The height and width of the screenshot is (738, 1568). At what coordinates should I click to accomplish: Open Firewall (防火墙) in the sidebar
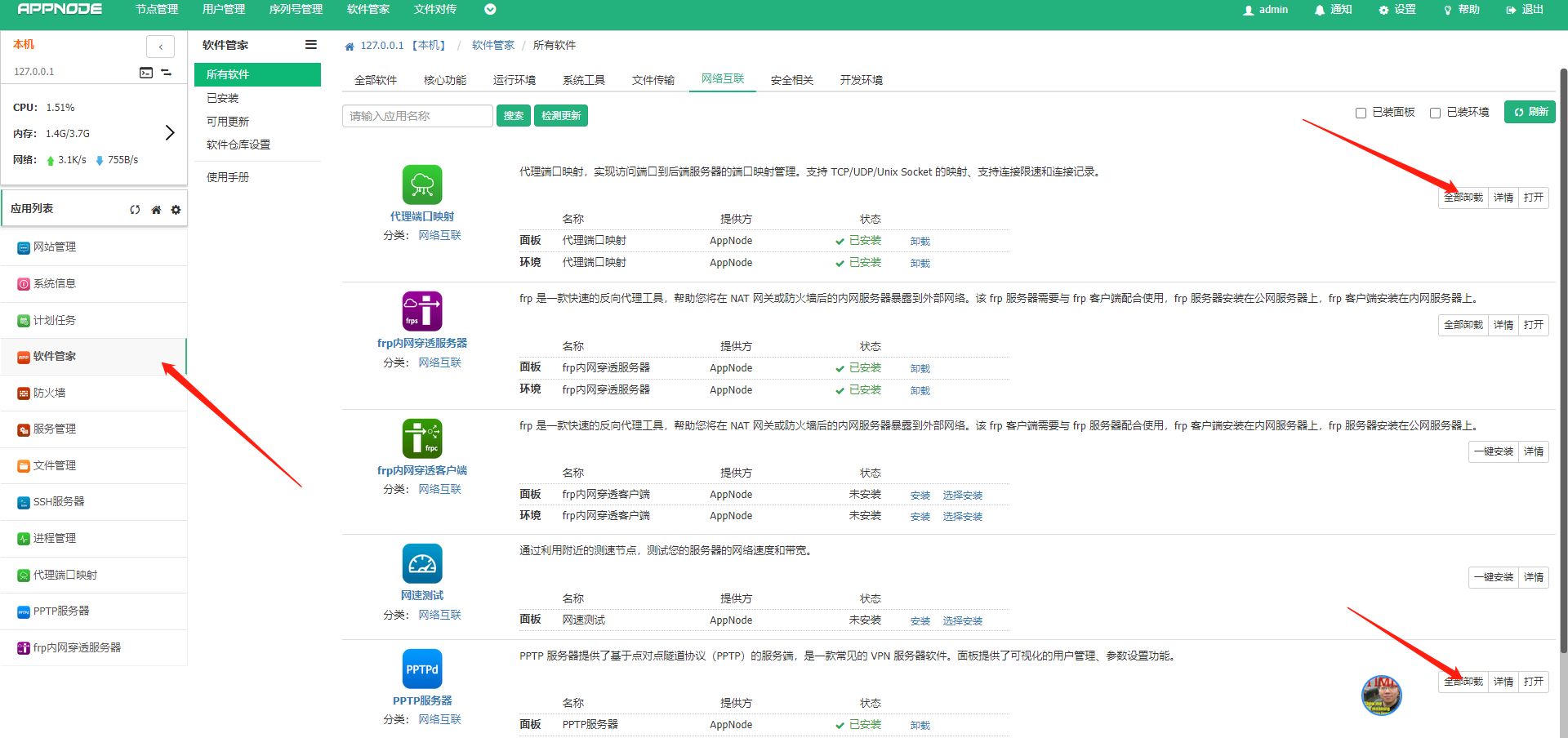94,393
